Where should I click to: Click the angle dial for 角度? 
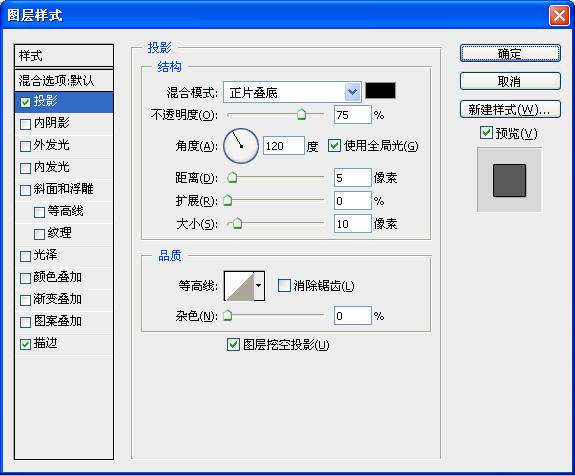pyautogui.click(x=241, y=146)
